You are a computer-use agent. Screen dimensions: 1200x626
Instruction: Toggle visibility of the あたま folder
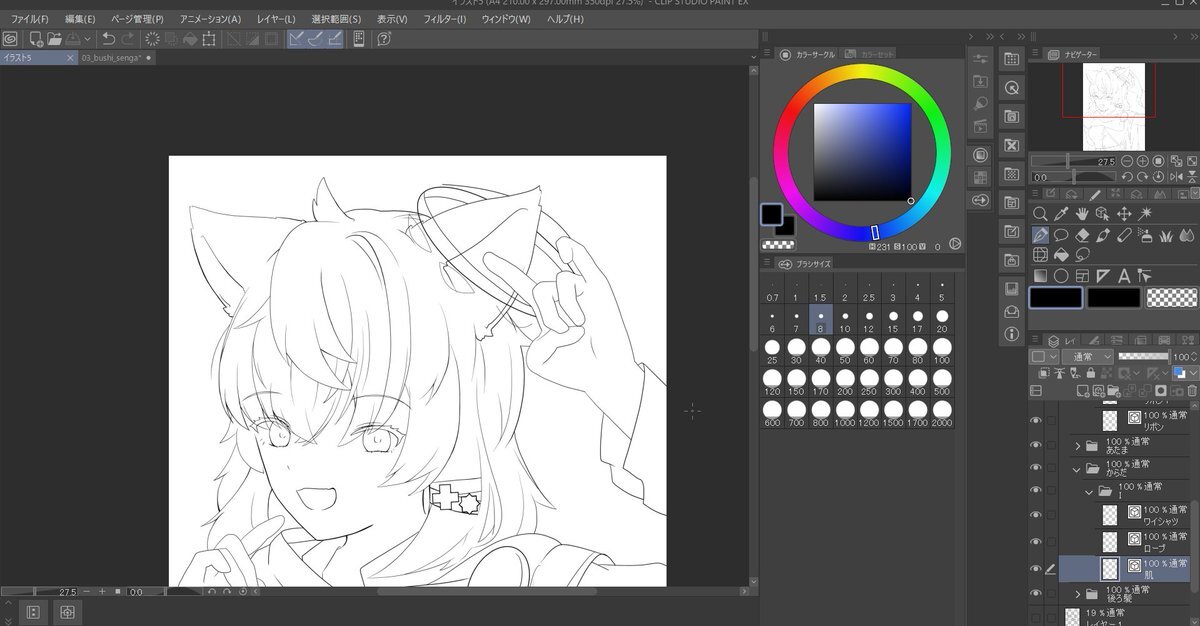pos(1036,446)
